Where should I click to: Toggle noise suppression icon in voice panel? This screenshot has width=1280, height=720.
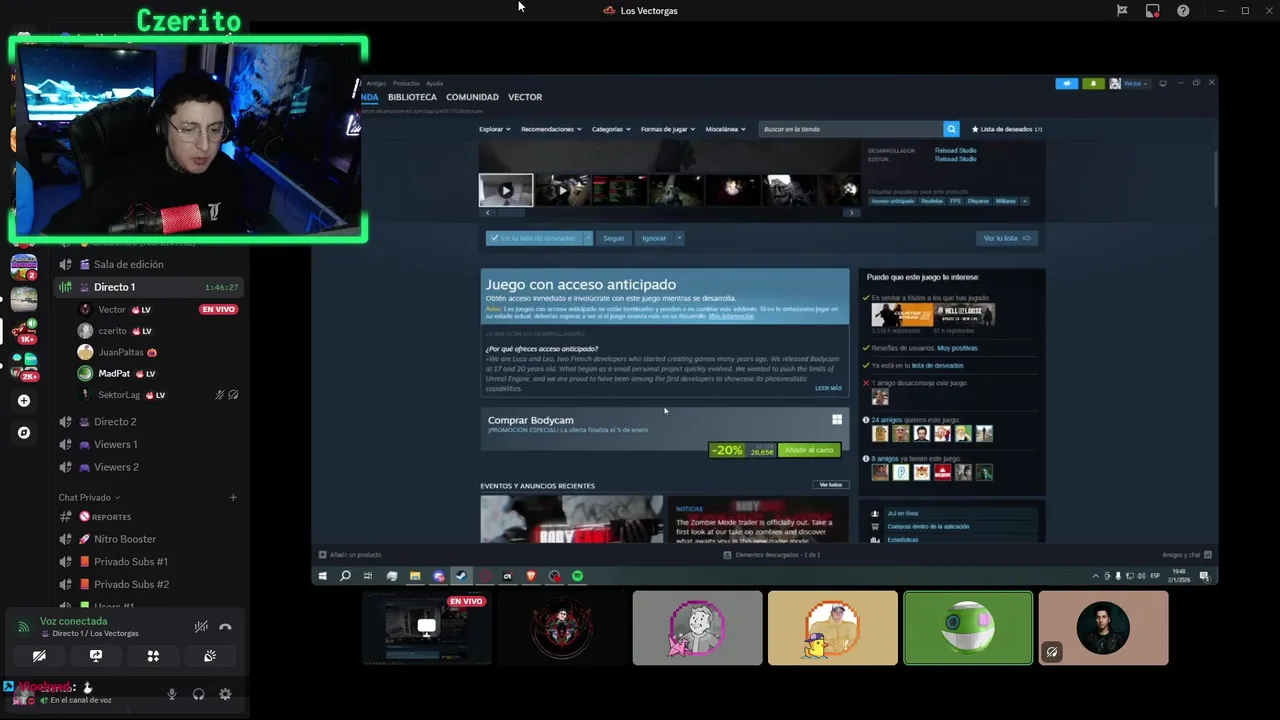pos(201,627)
